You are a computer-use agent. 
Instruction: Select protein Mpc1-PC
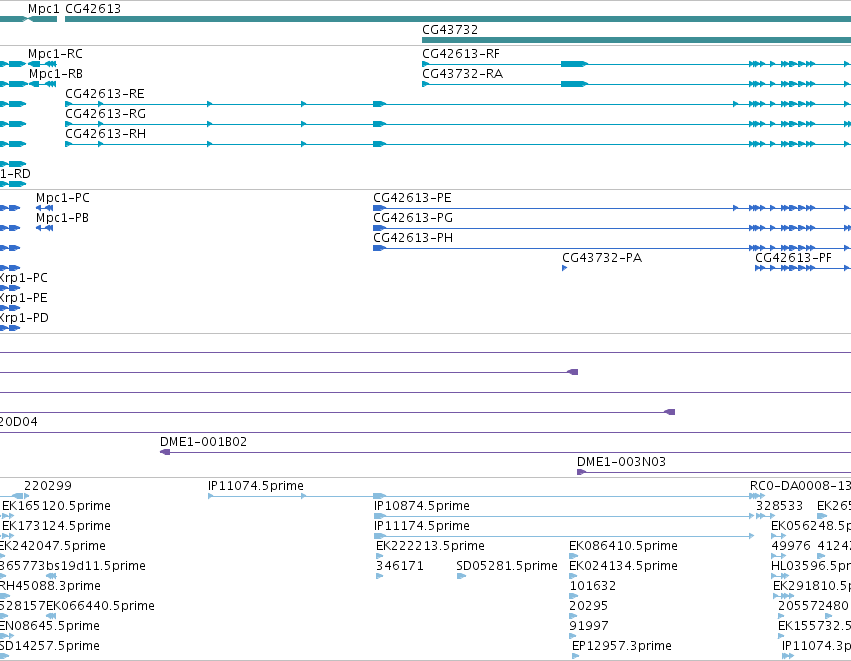tap(62, 198)
